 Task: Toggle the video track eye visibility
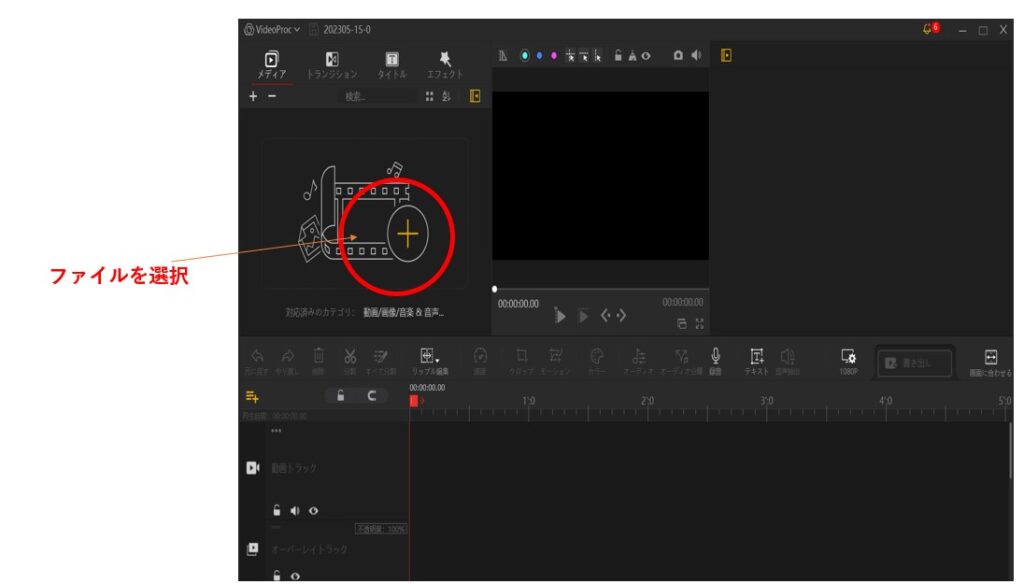tap(313, 511)
